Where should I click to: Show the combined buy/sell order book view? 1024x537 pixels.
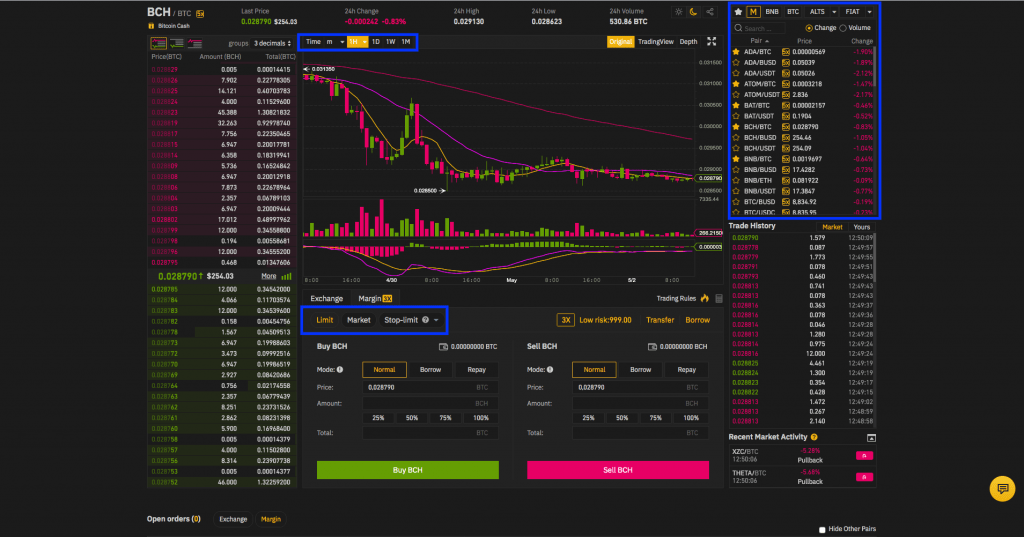click(158, 43)
